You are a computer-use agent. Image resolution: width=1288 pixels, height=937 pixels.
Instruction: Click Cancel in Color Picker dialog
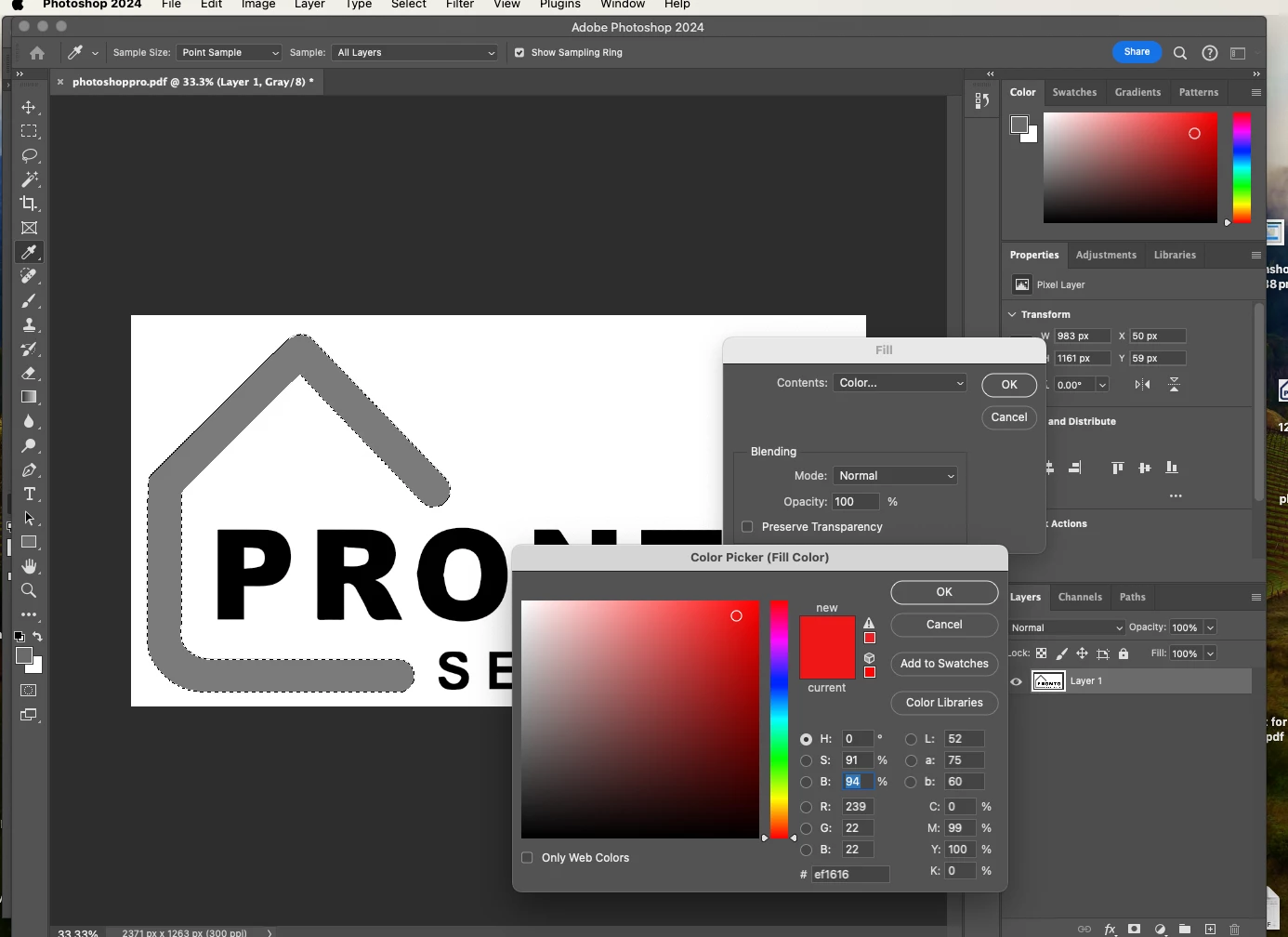click(944, 625)
